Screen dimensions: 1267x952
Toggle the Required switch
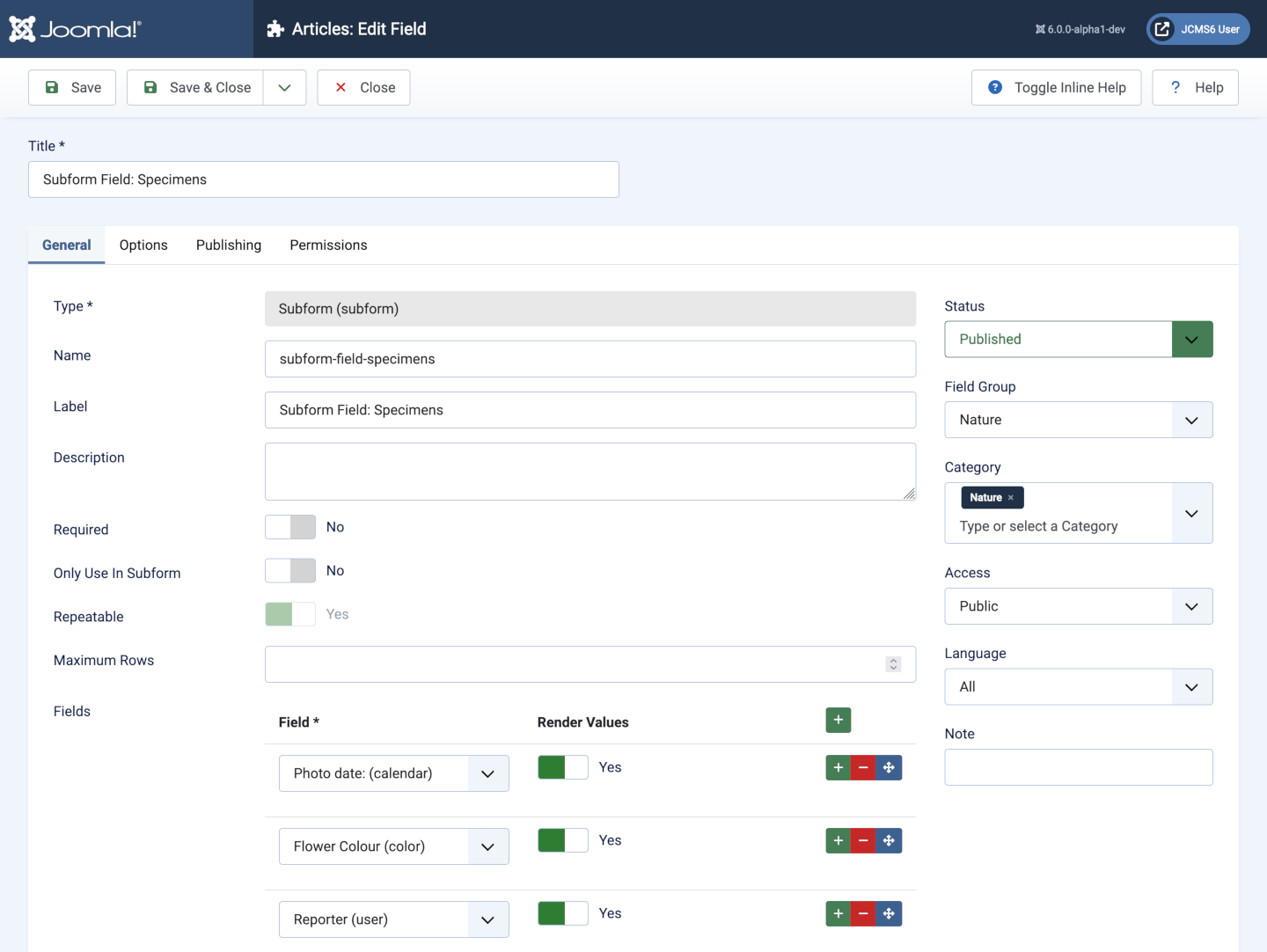pos(290,527)
